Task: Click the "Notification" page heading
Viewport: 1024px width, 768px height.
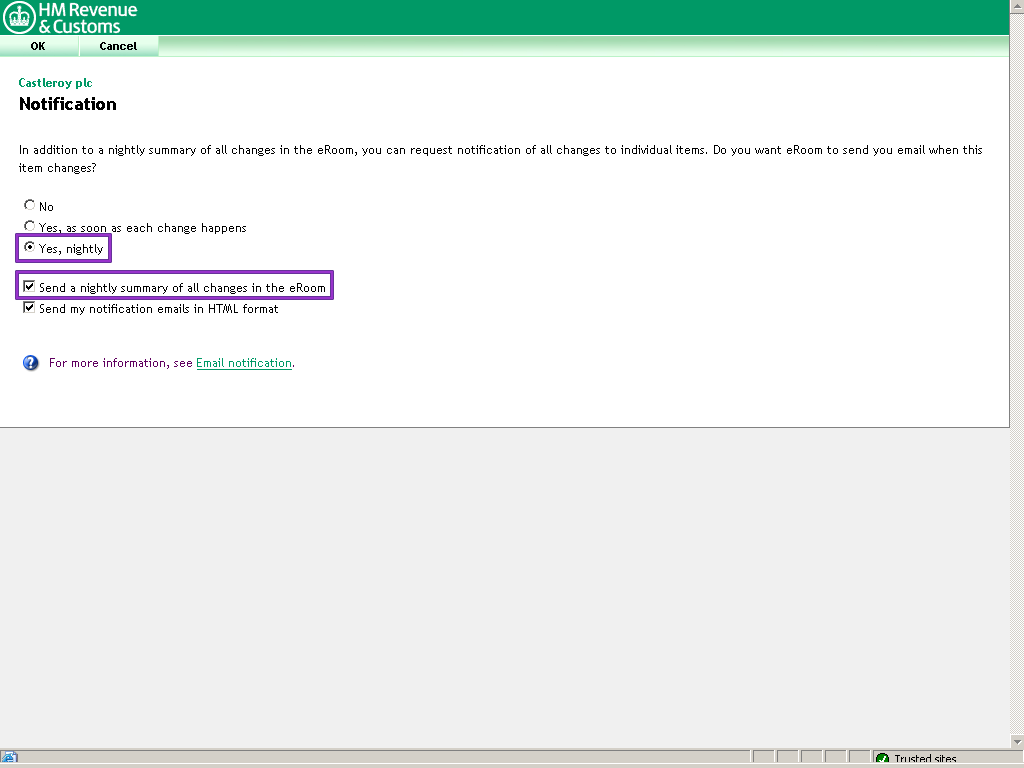Action: tap(68, 104)
